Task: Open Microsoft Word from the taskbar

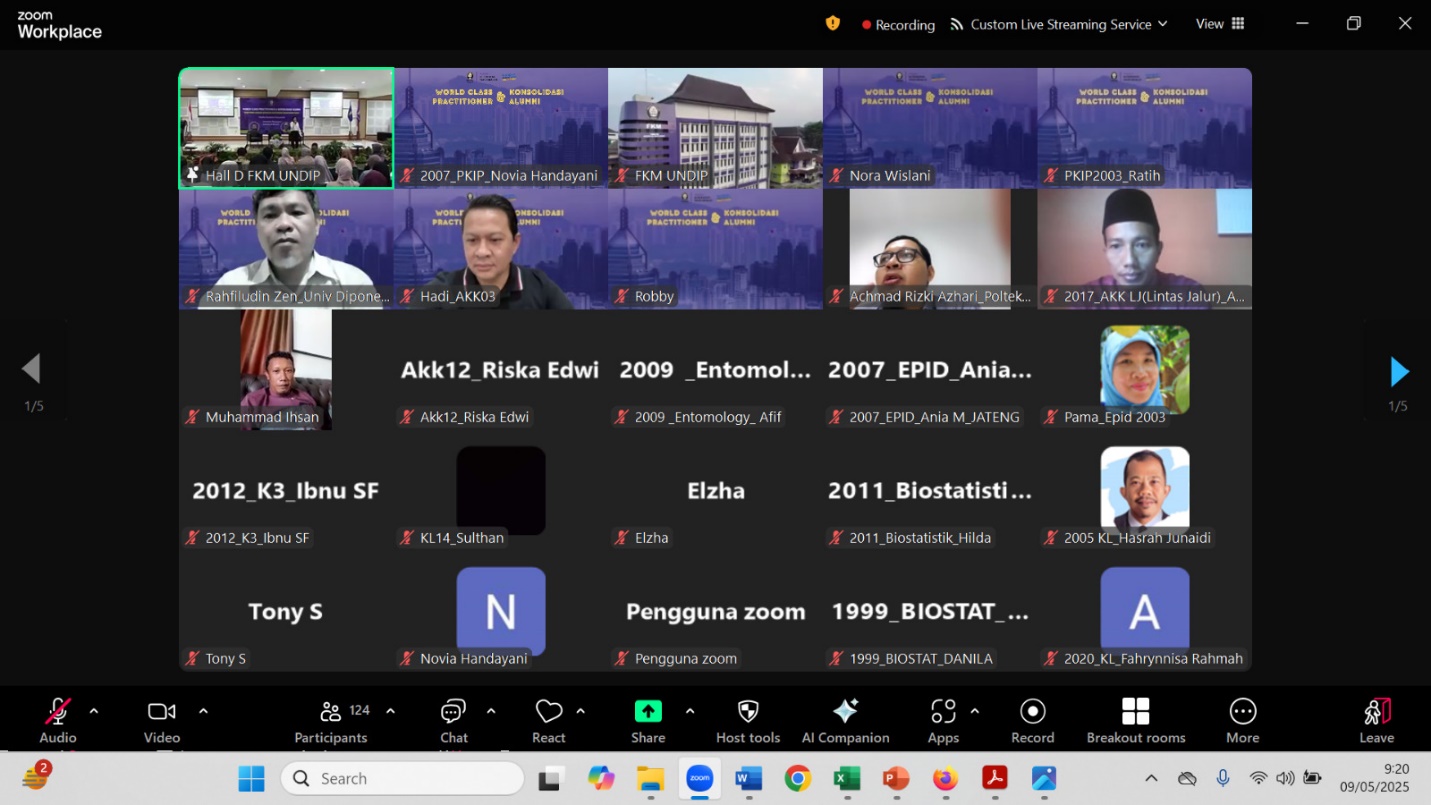Action: click(748, 778)
